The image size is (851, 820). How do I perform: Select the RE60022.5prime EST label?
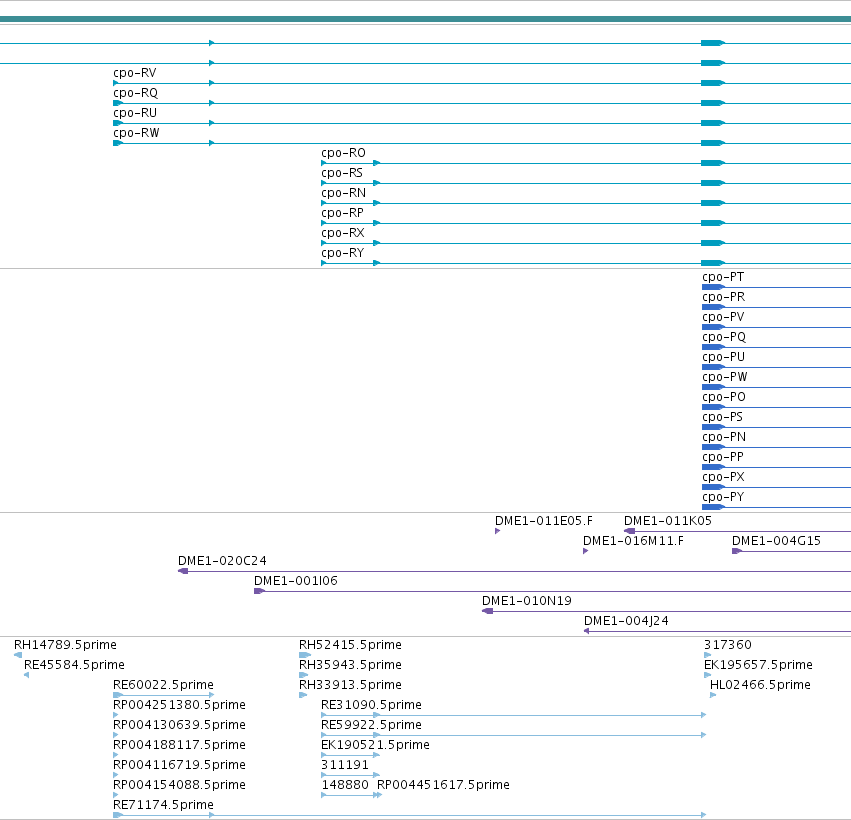click(x=163, y=685)
